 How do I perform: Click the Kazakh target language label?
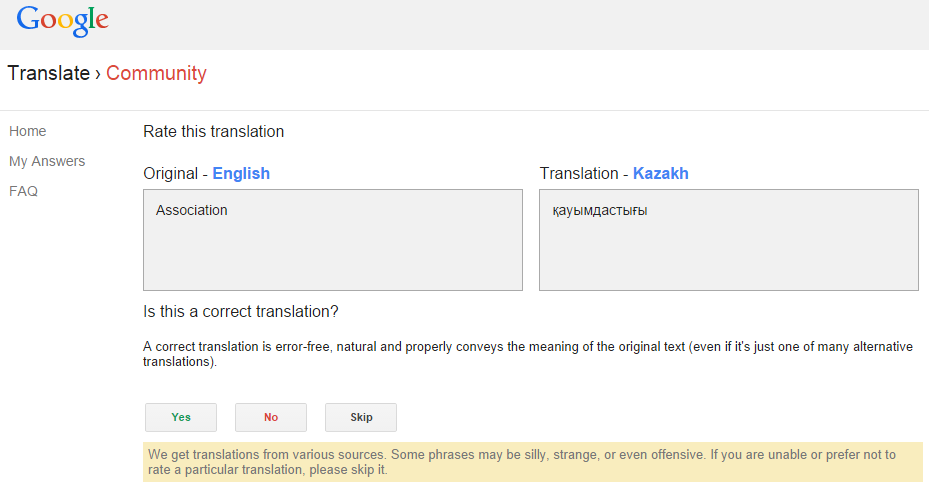tap(660, 173)
